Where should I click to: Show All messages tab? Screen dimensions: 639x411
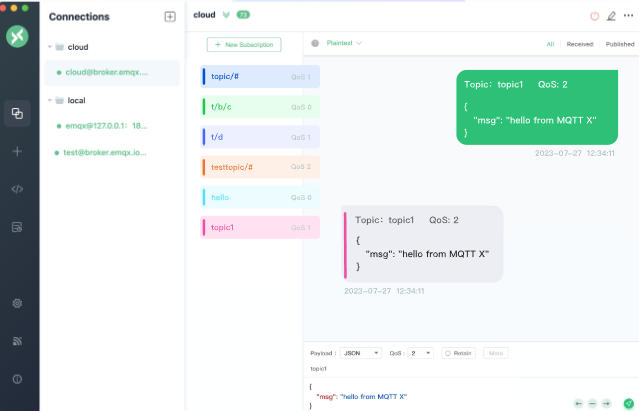[x=550, y=44]
